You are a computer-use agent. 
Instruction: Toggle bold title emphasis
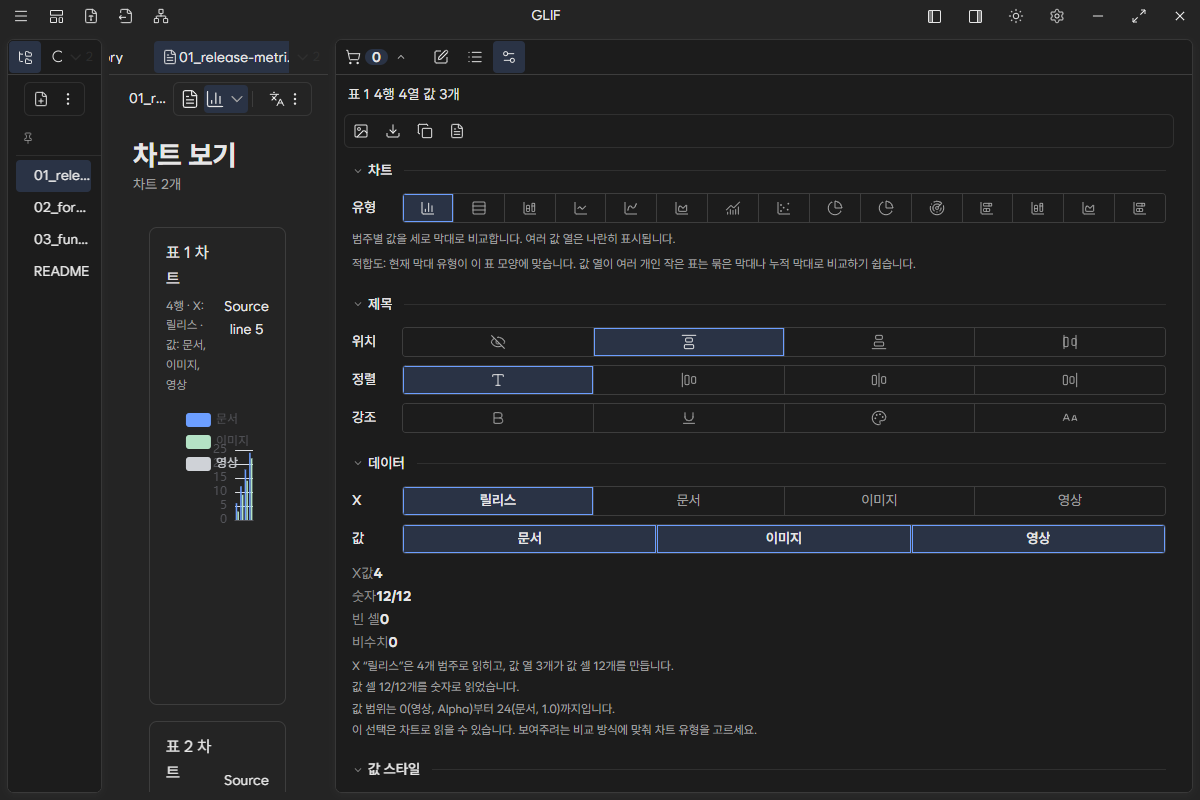point(498,418)
